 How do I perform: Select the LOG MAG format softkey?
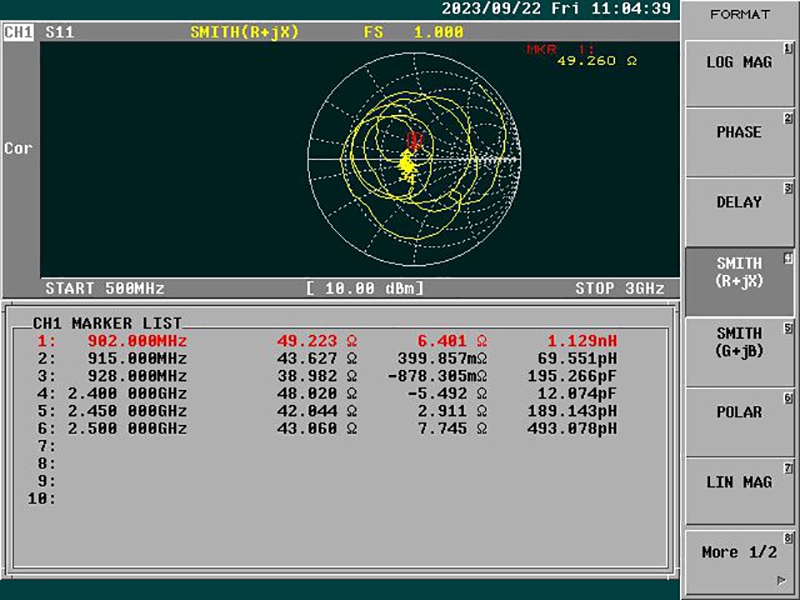(x=739, y=73)
